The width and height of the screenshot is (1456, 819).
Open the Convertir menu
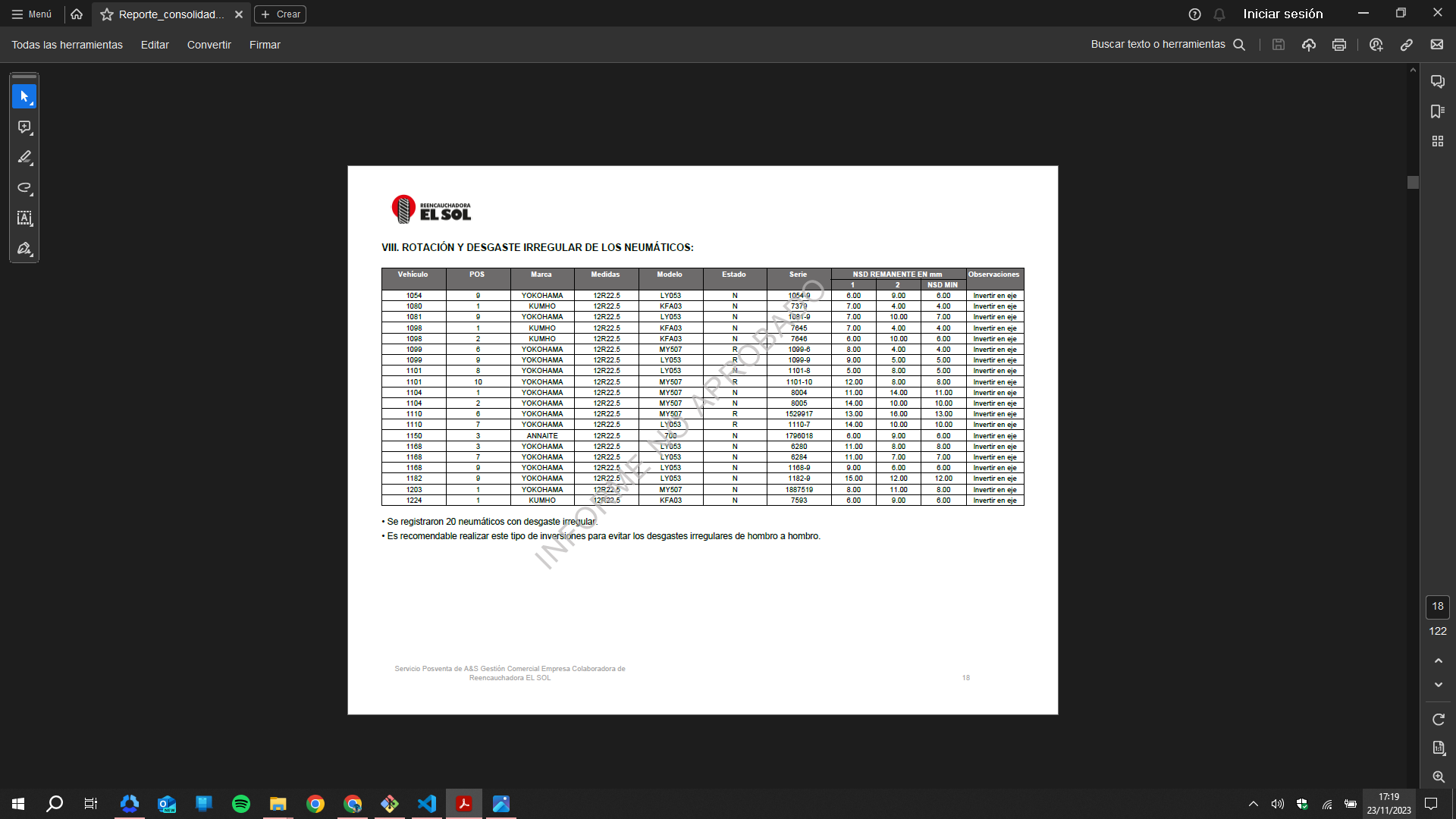[209, 45]
